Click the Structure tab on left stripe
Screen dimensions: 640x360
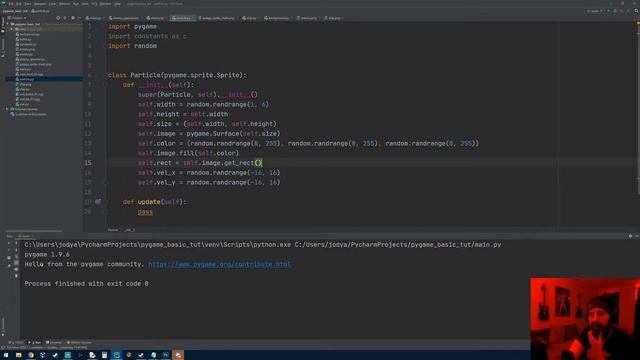3,48
